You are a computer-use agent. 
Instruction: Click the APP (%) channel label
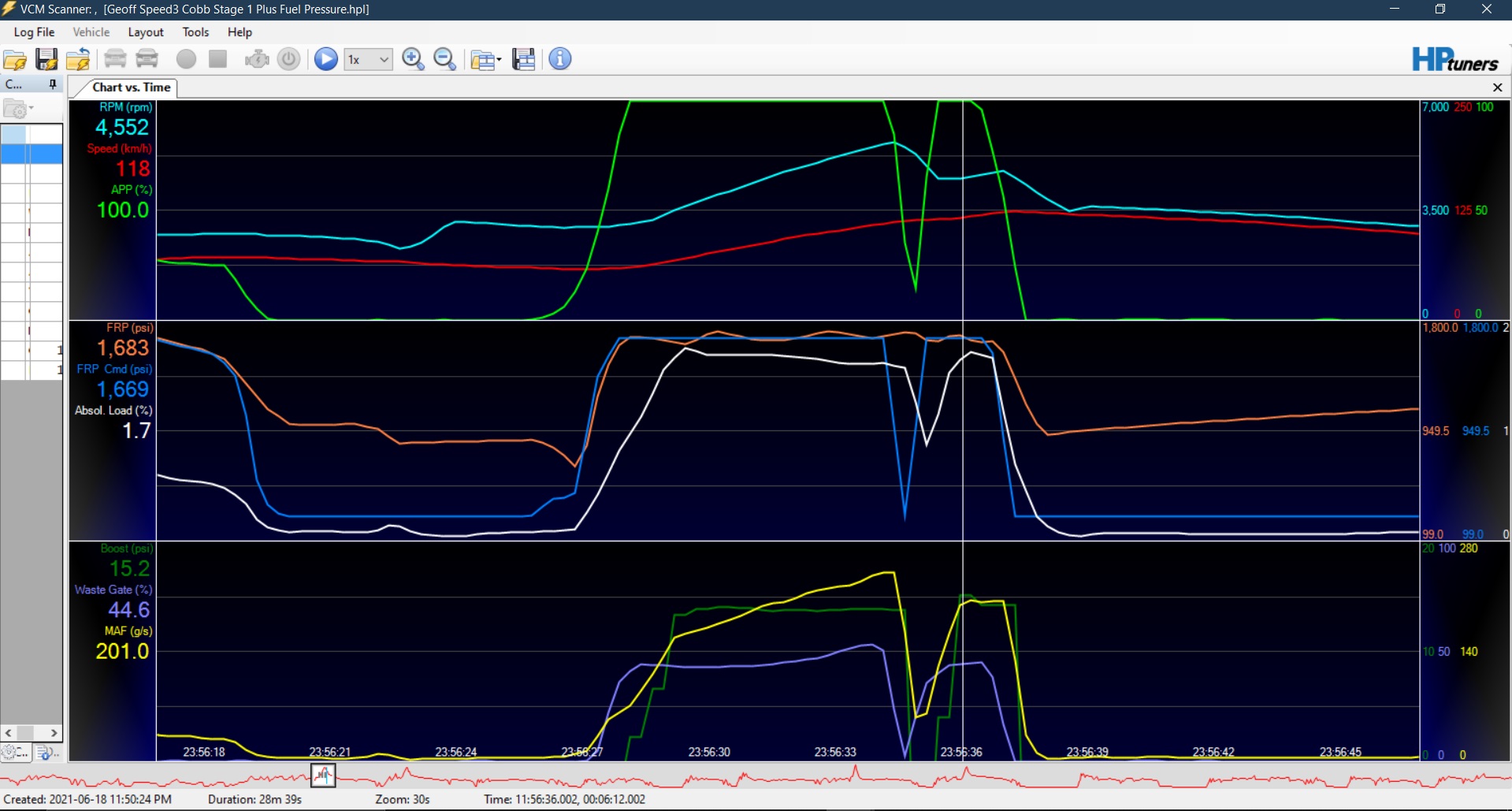pyautogui.click(x=131, y=190)
